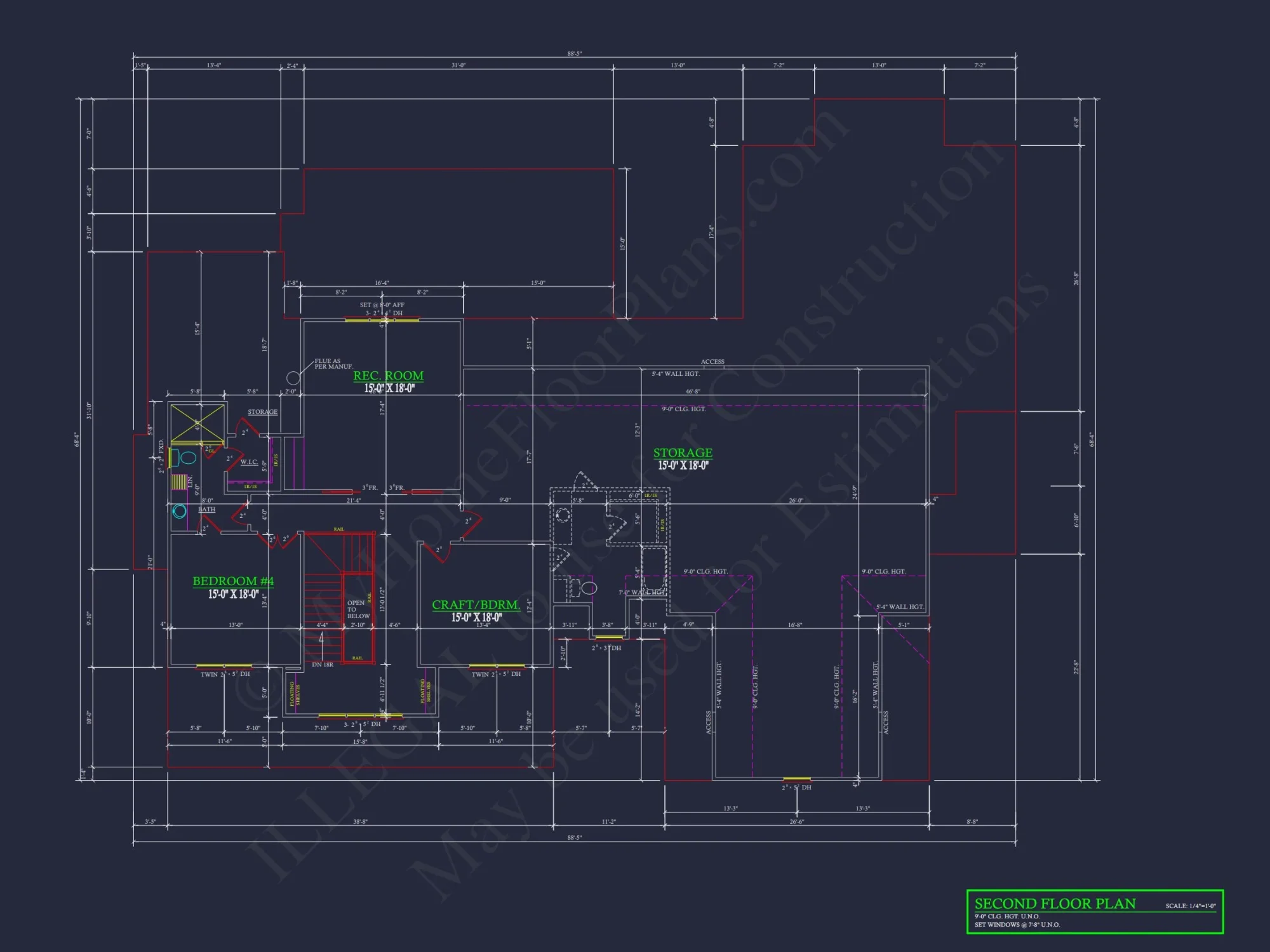Select the REC. ROOM label
1270x952 pixels.
[389, 375]
